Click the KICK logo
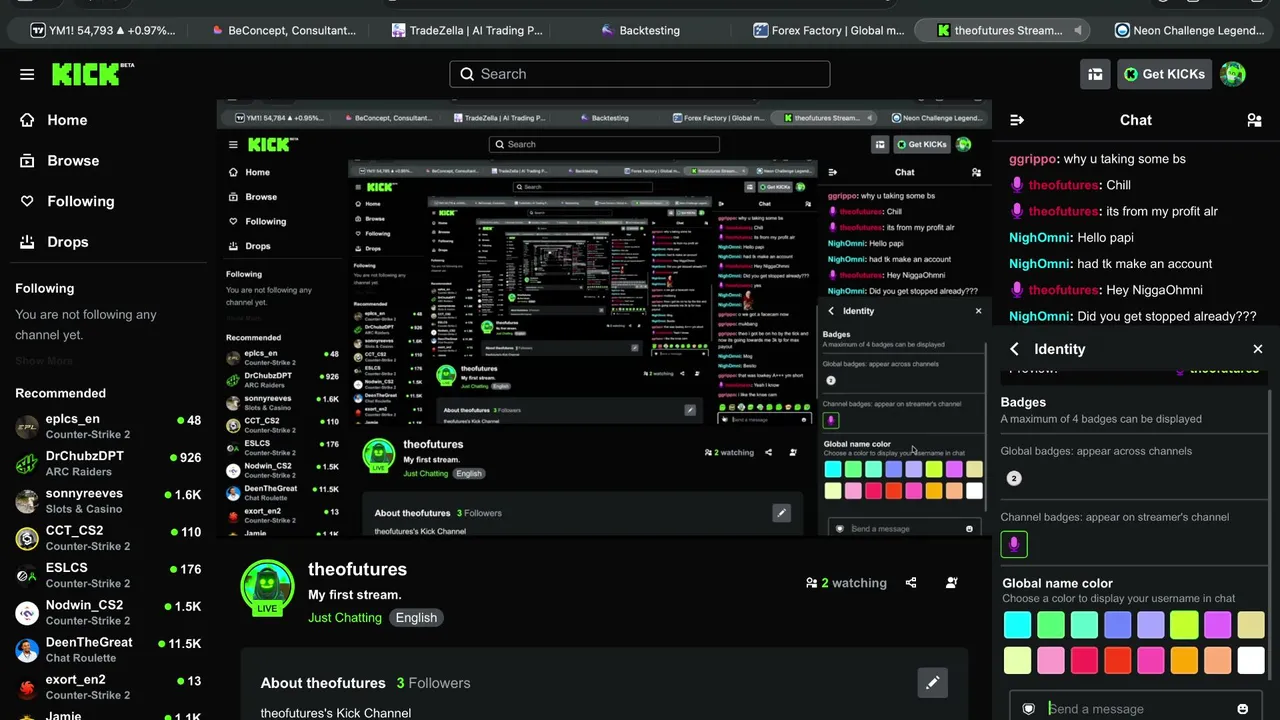1280x720 pixels. pyautogui.click(x=92, y=74)
